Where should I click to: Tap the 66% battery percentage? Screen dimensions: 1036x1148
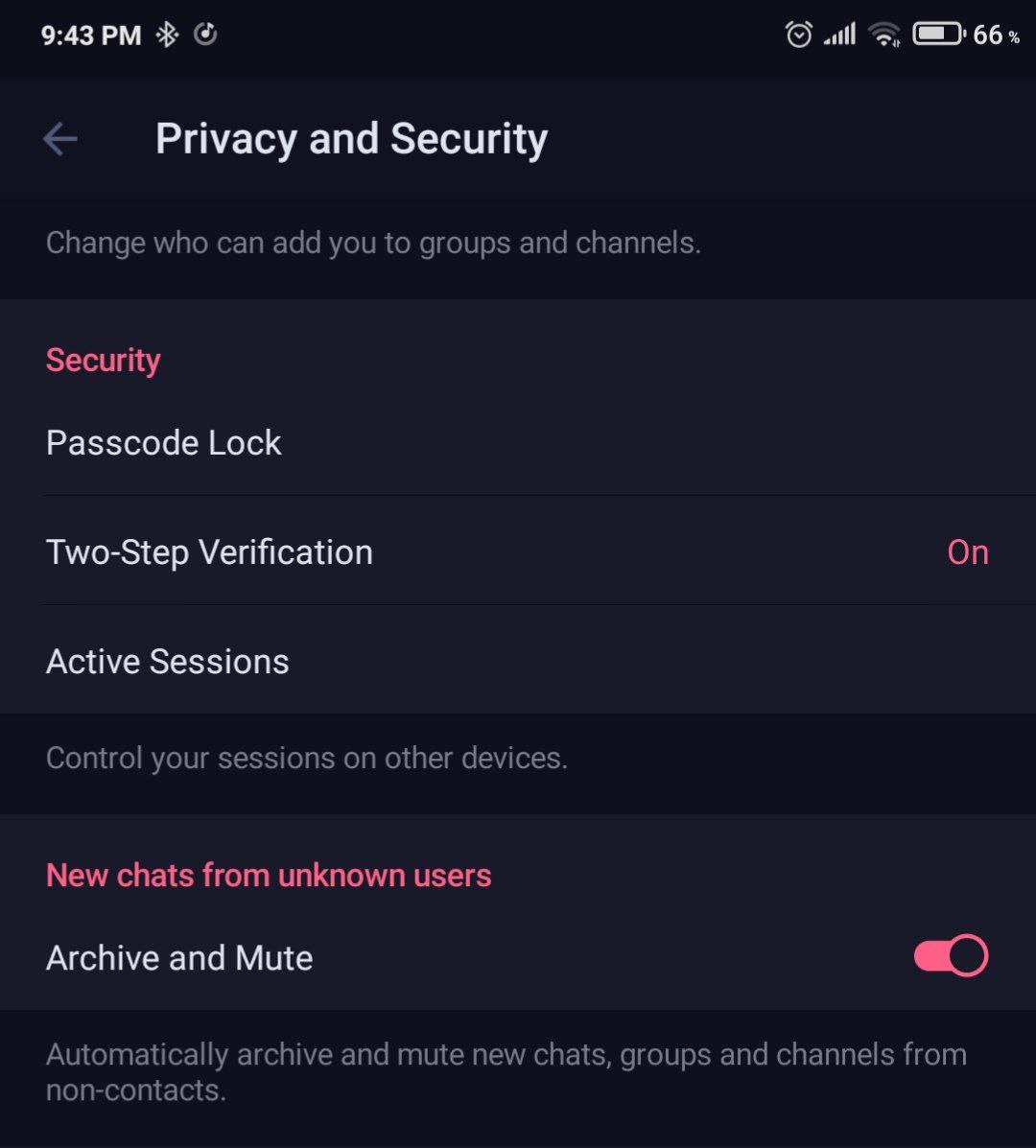pos(995,35)
